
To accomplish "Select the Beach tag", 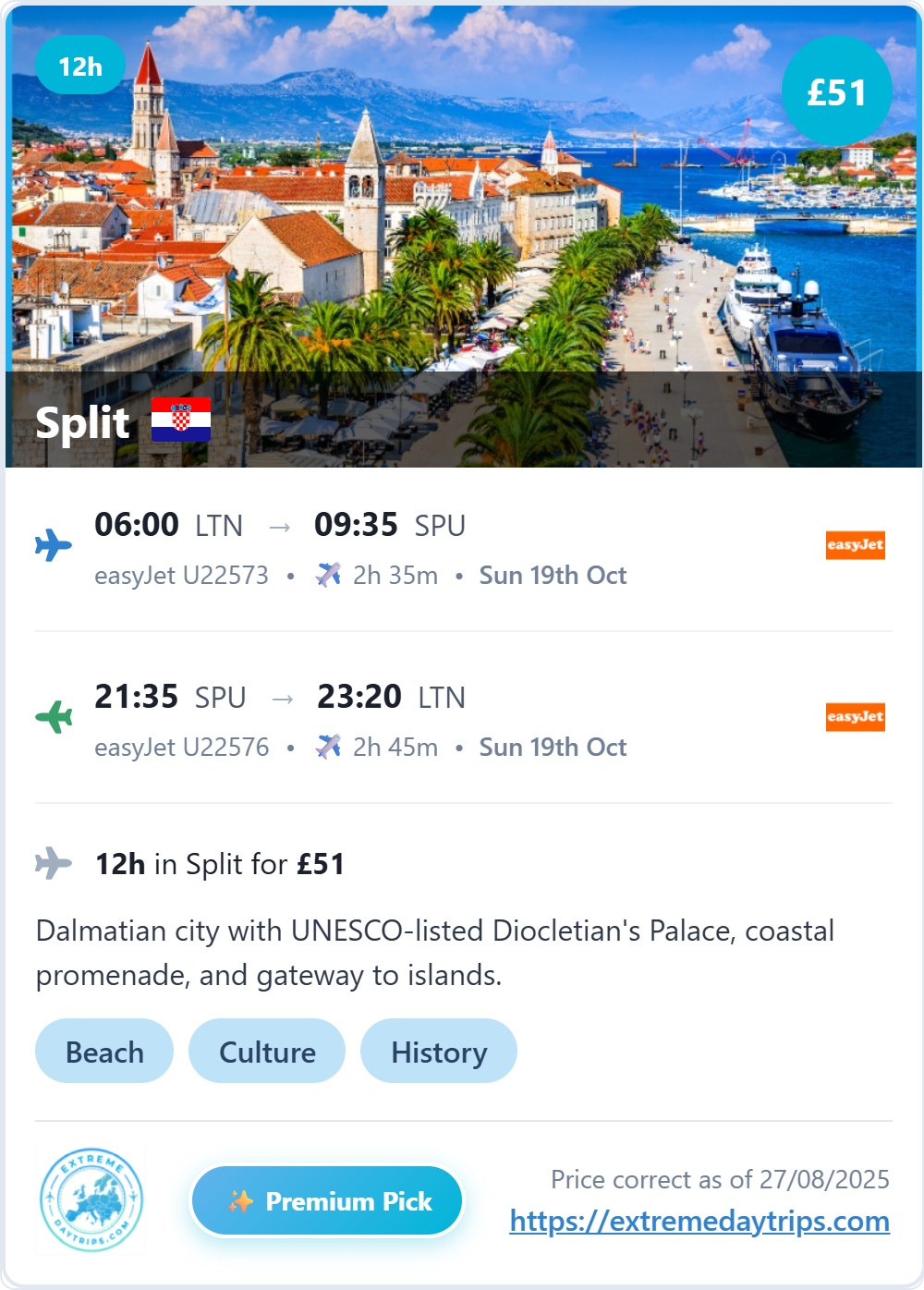I will tap(104, 1052).
